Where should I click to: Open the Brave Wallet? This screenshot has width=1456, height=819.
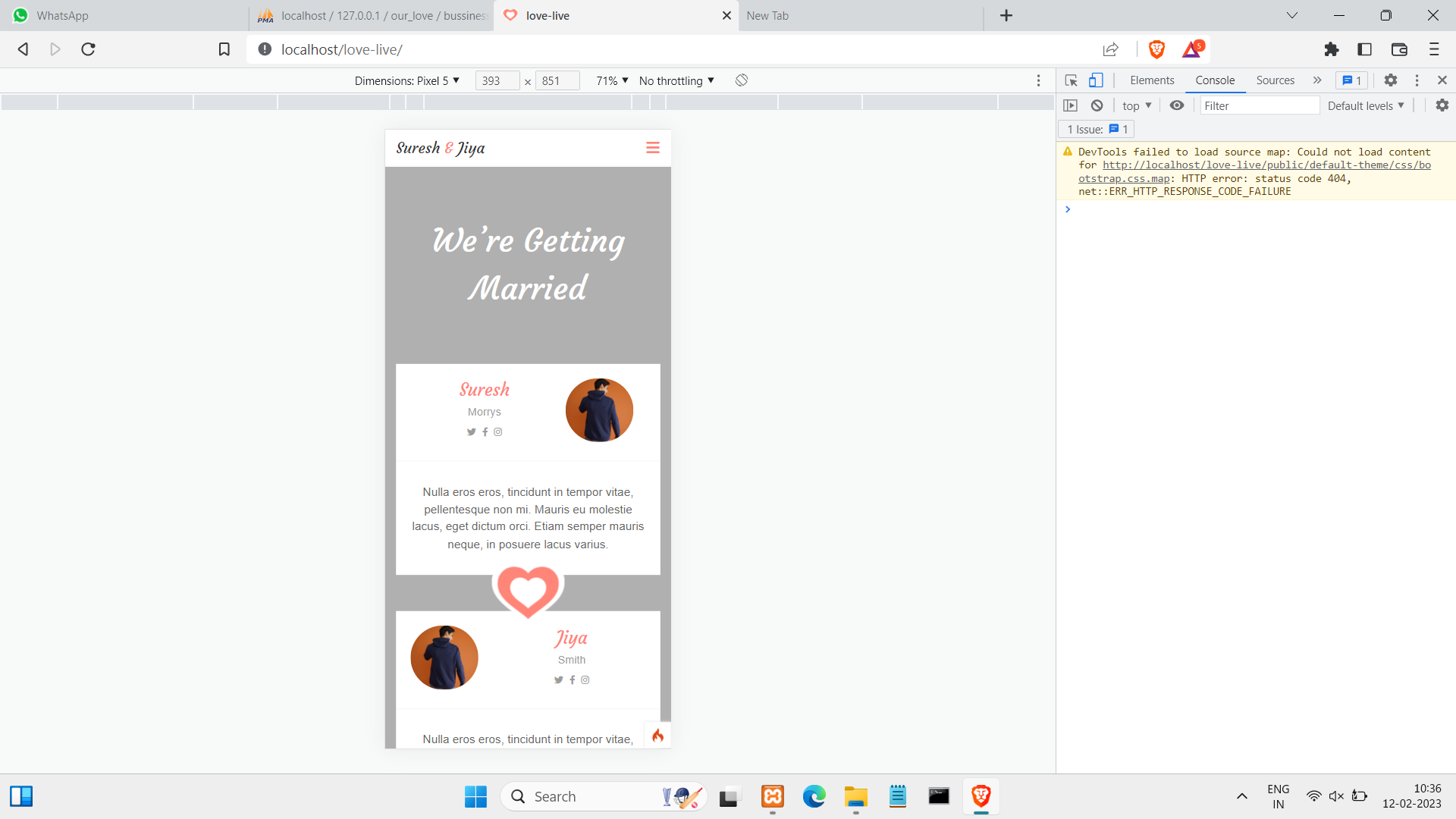pos(1399,49)
